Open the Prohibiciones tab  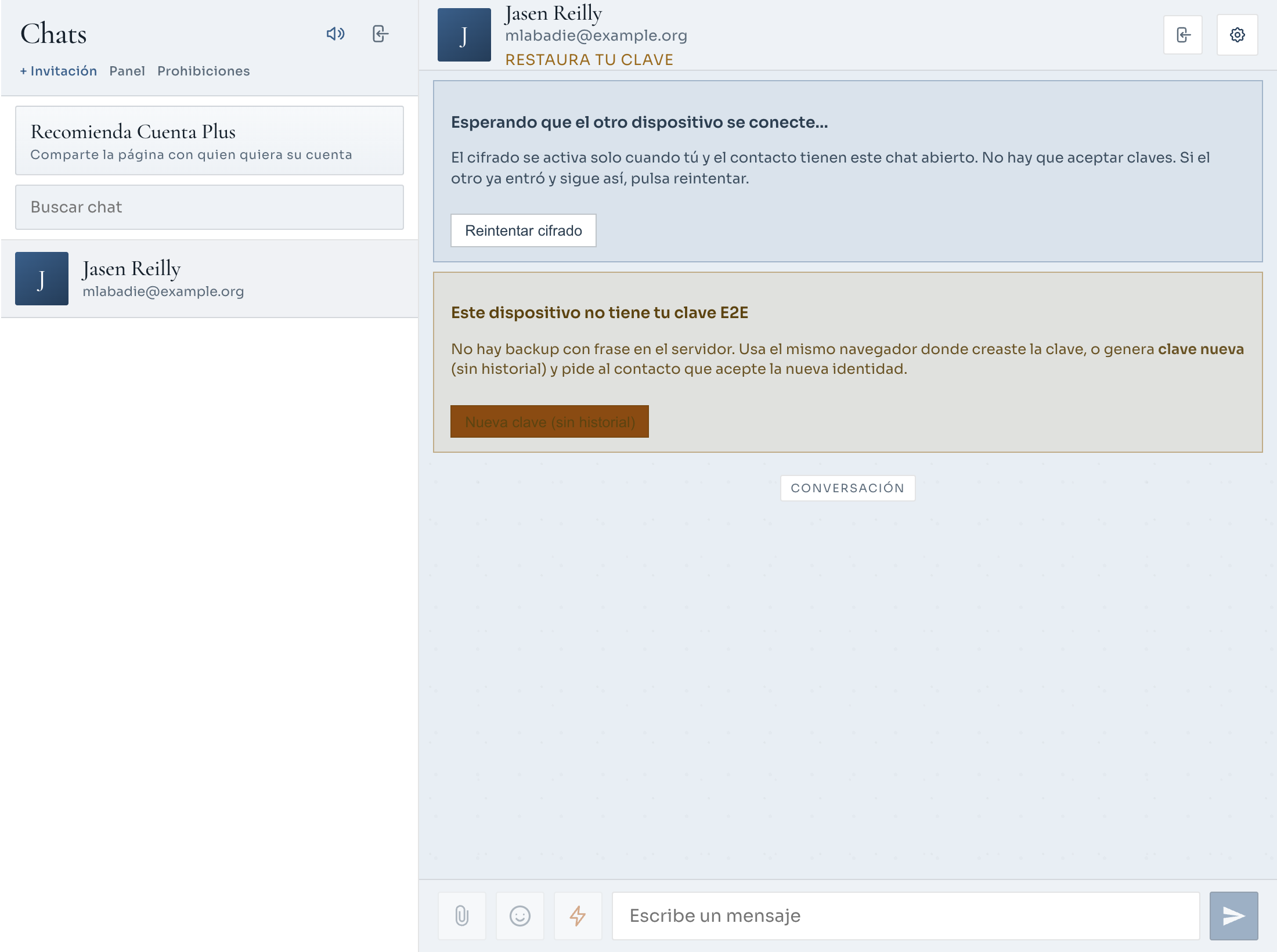click(x=204, y=71)
